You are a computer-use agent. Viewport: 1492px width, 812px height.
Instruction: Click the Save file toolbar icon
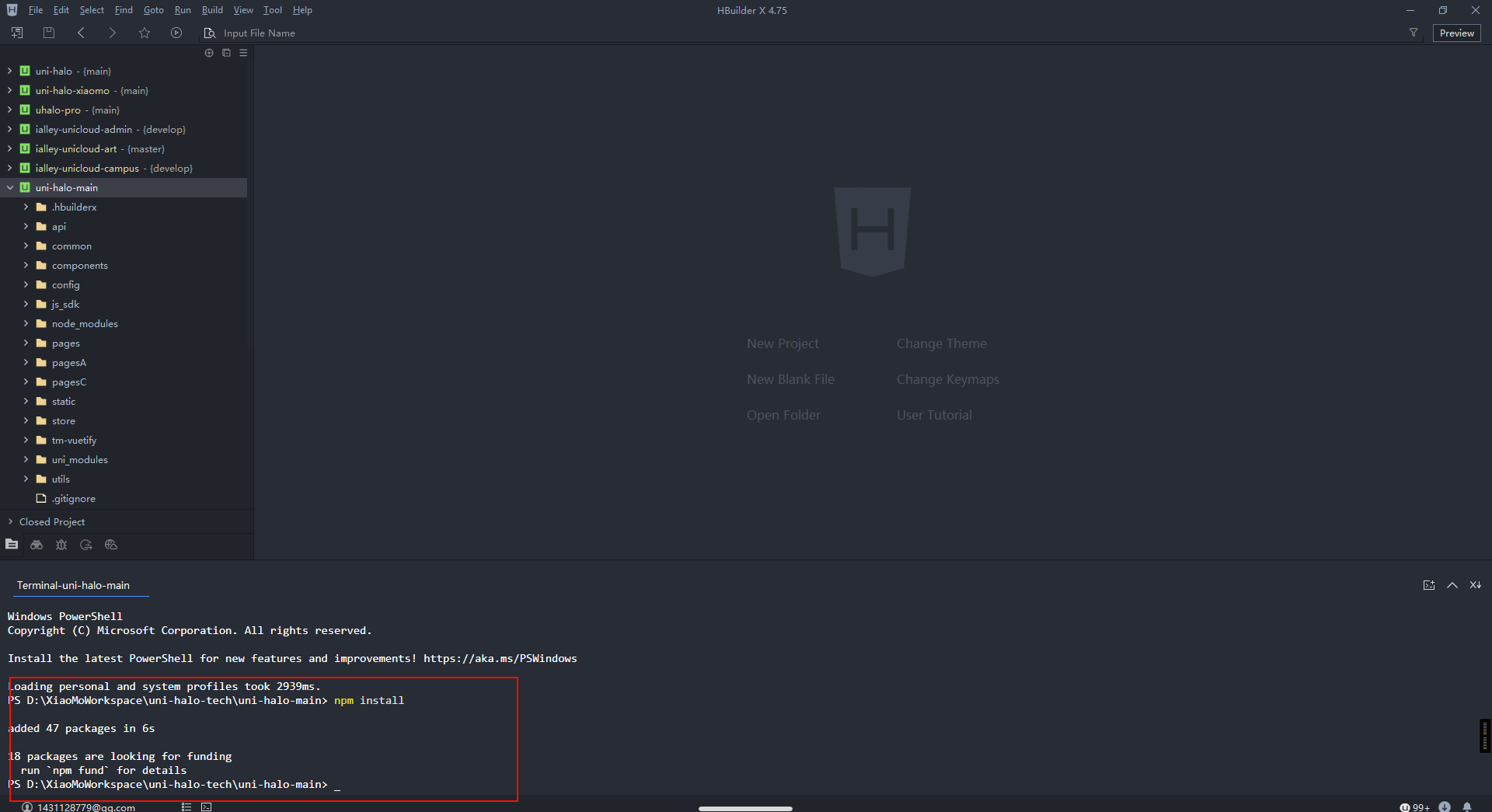pyautogui.click(x=49, y=33)
